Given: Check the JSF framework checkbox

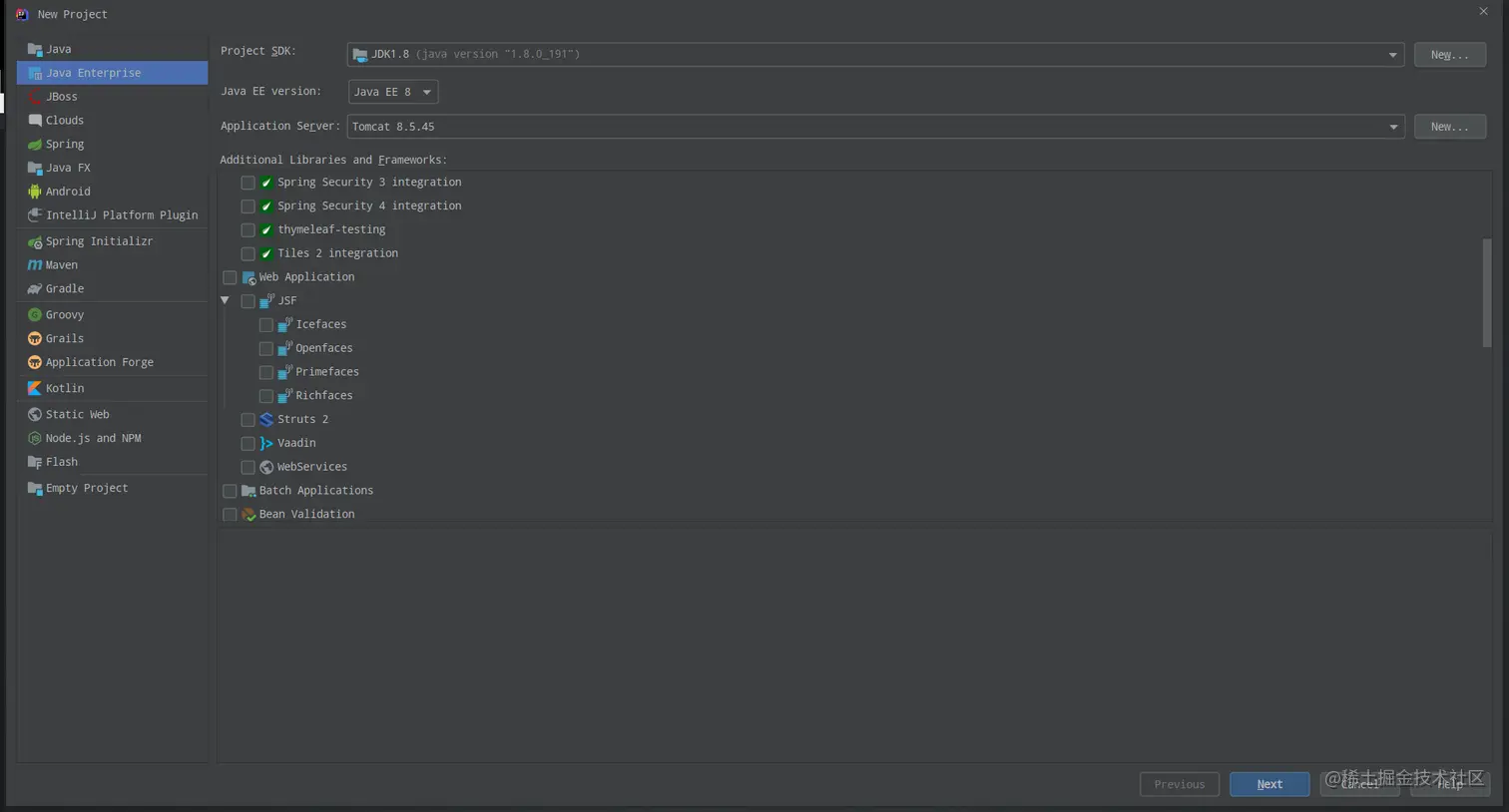Looking at the screenshot, I should [248, 301].
